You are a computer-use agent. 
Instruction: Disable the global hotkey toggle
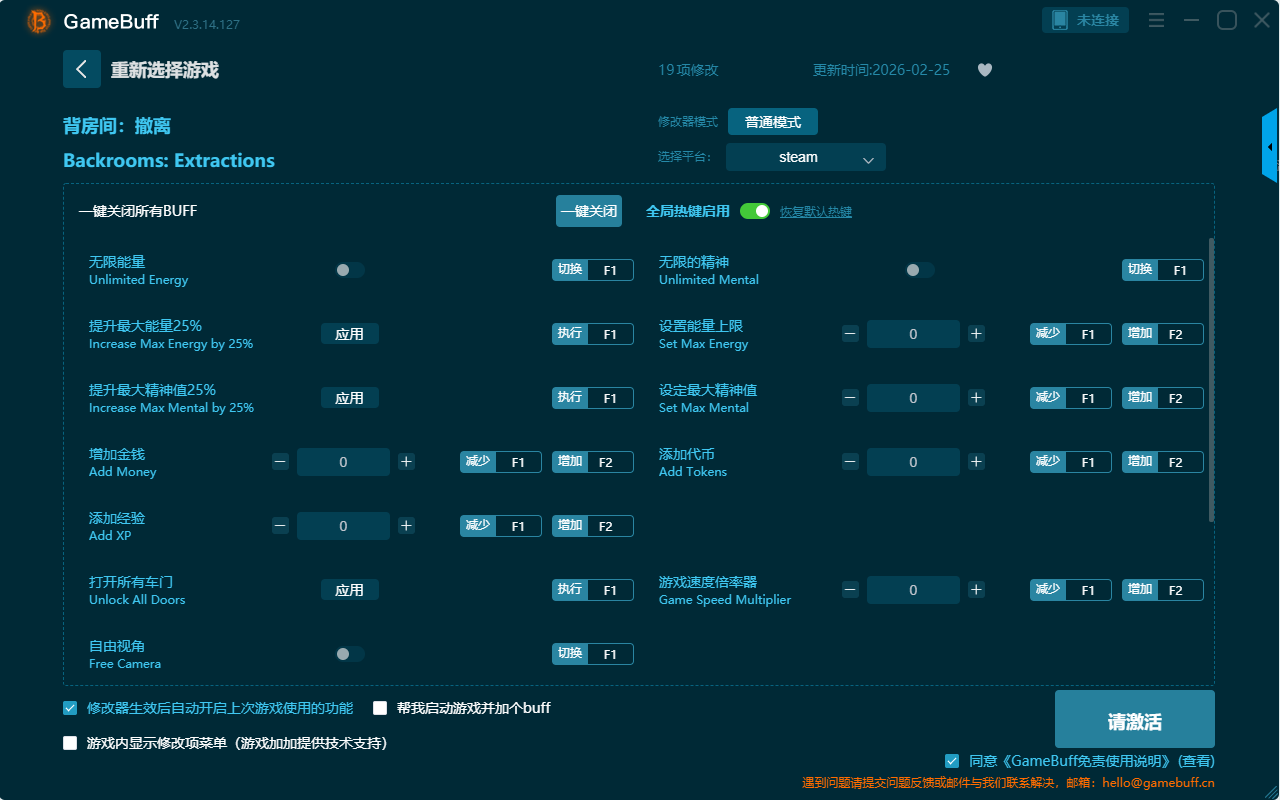pyautogui.click(x=755, y=211)
